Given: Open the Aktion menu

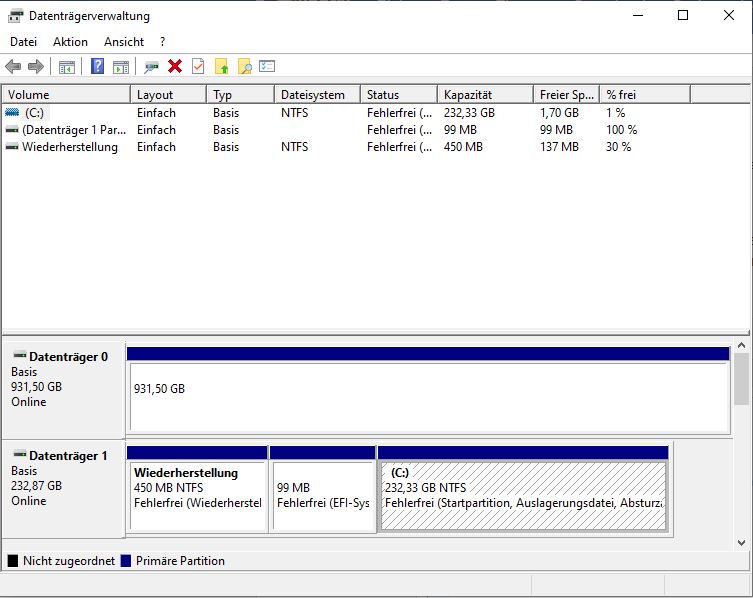Looking at the screenshot, I should tap(70, 42).
